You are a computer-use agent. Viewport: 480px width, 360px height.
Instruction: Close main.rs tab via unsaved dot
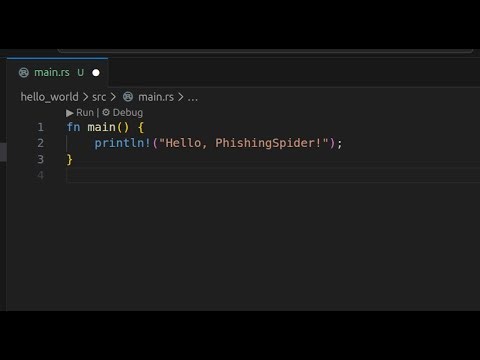[x=96, y=73]
